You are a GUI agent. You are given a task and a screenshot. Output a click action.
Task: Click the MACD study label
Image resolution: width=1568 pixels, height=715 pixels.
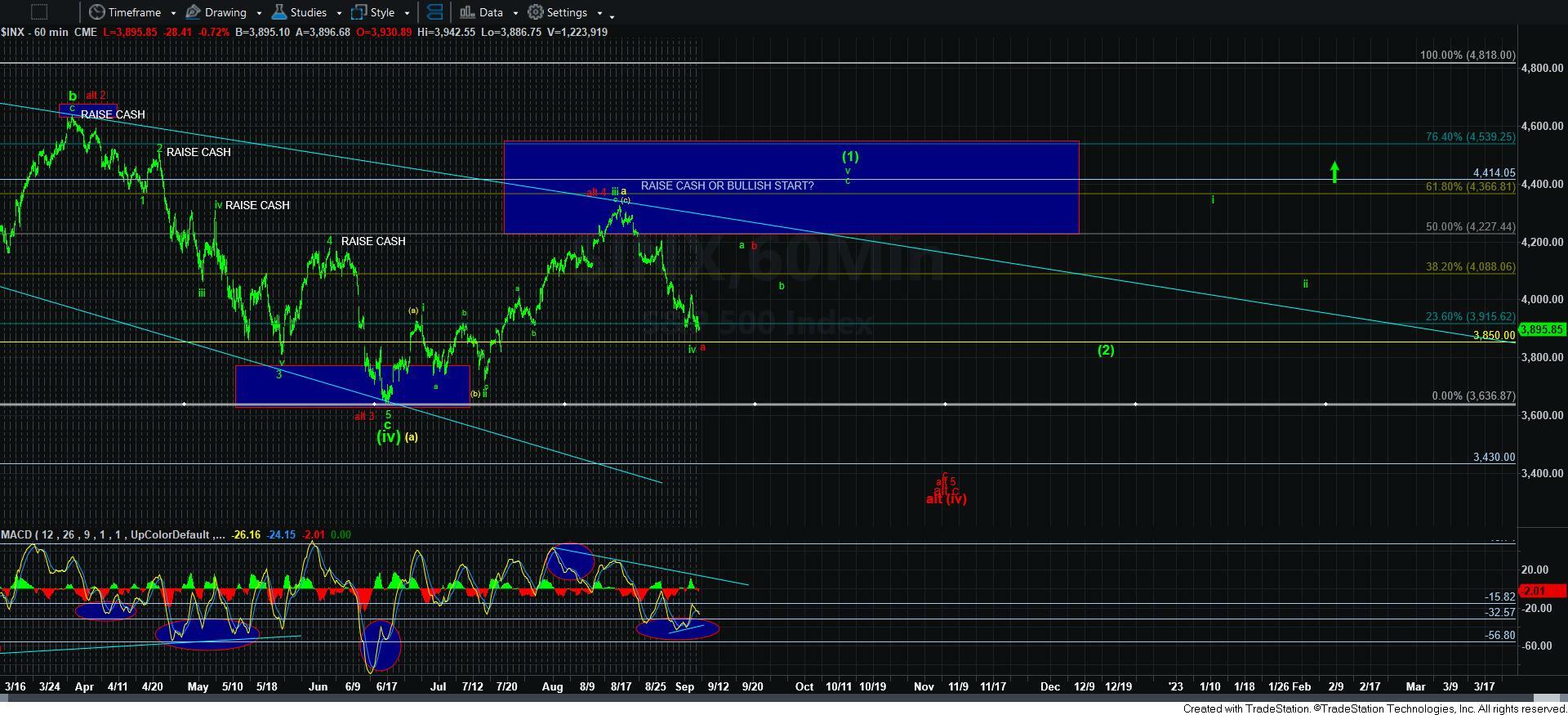click(112, 534)
